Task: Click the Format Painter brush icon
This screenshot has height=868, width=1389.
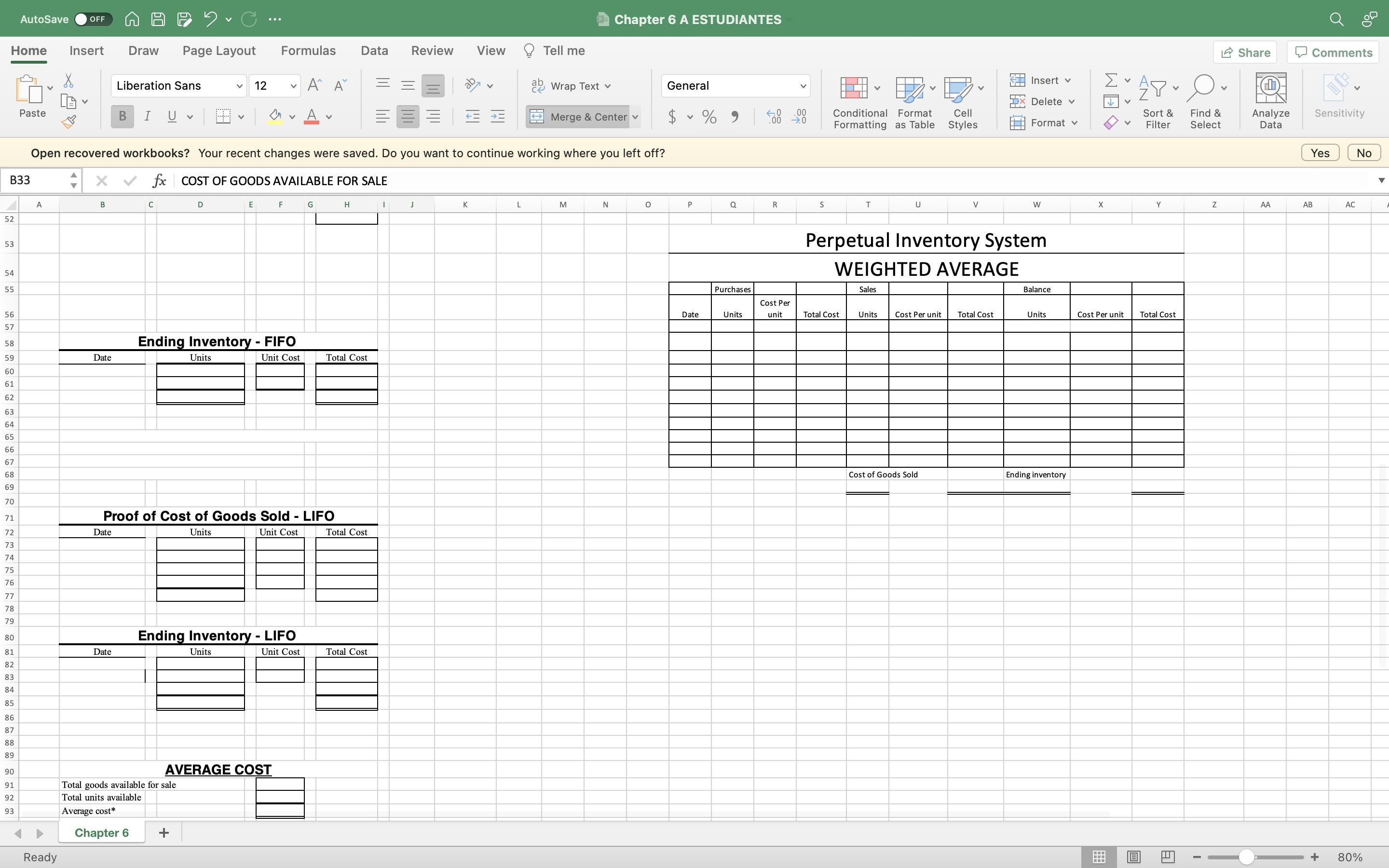Action: 69,122
